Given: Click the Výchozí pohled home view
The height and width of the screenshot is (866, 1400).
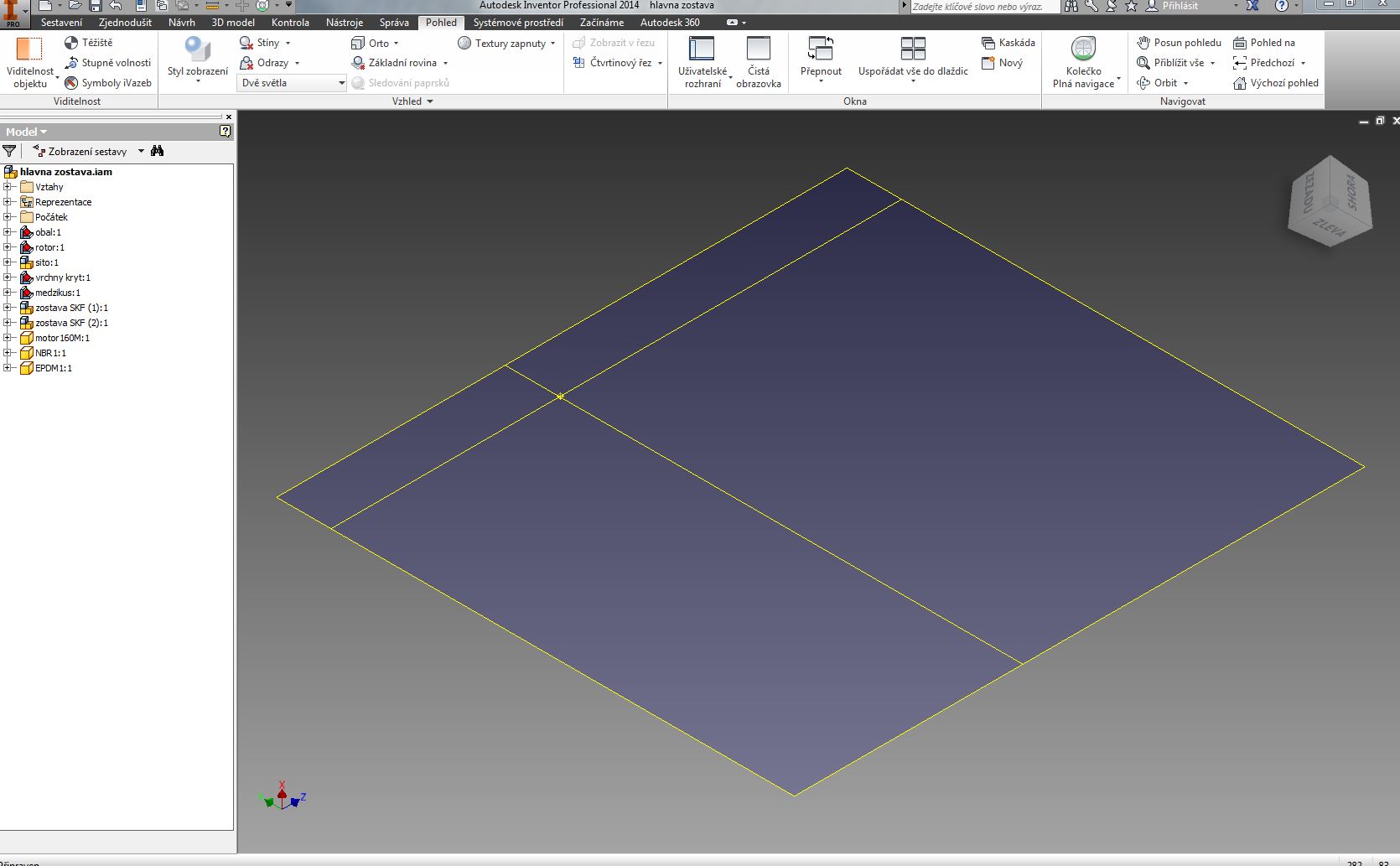Looking at the screenshot, I should pos(1275,83).
